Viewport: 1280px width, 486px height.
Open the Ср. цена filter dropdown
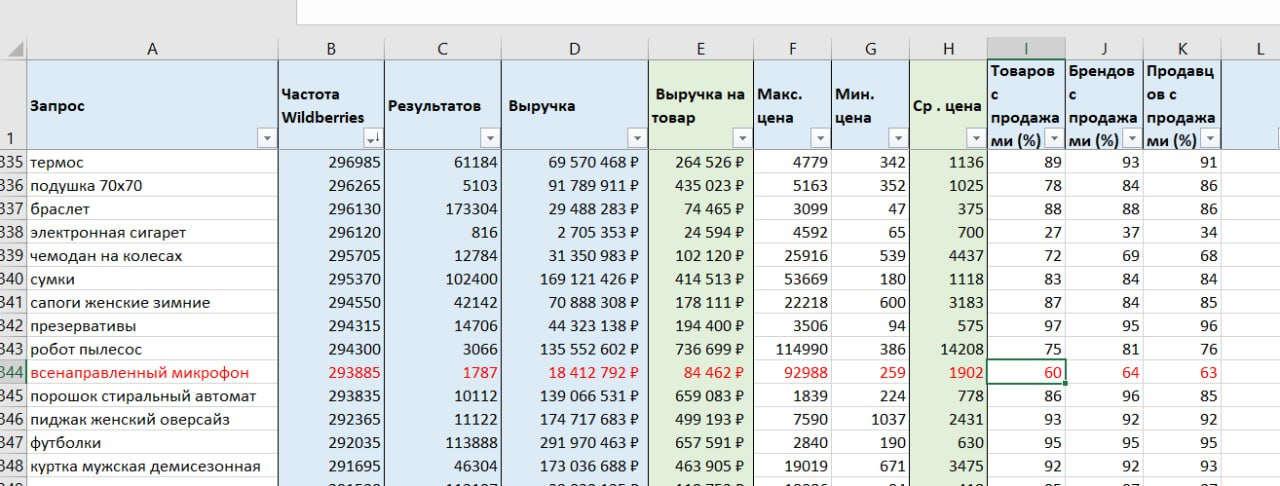point(975,139)
